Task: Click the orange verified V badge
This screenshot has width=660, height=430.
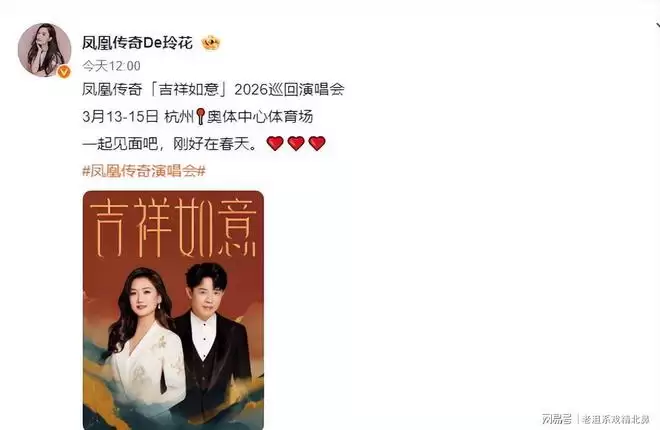Action: tap(64, 72)
